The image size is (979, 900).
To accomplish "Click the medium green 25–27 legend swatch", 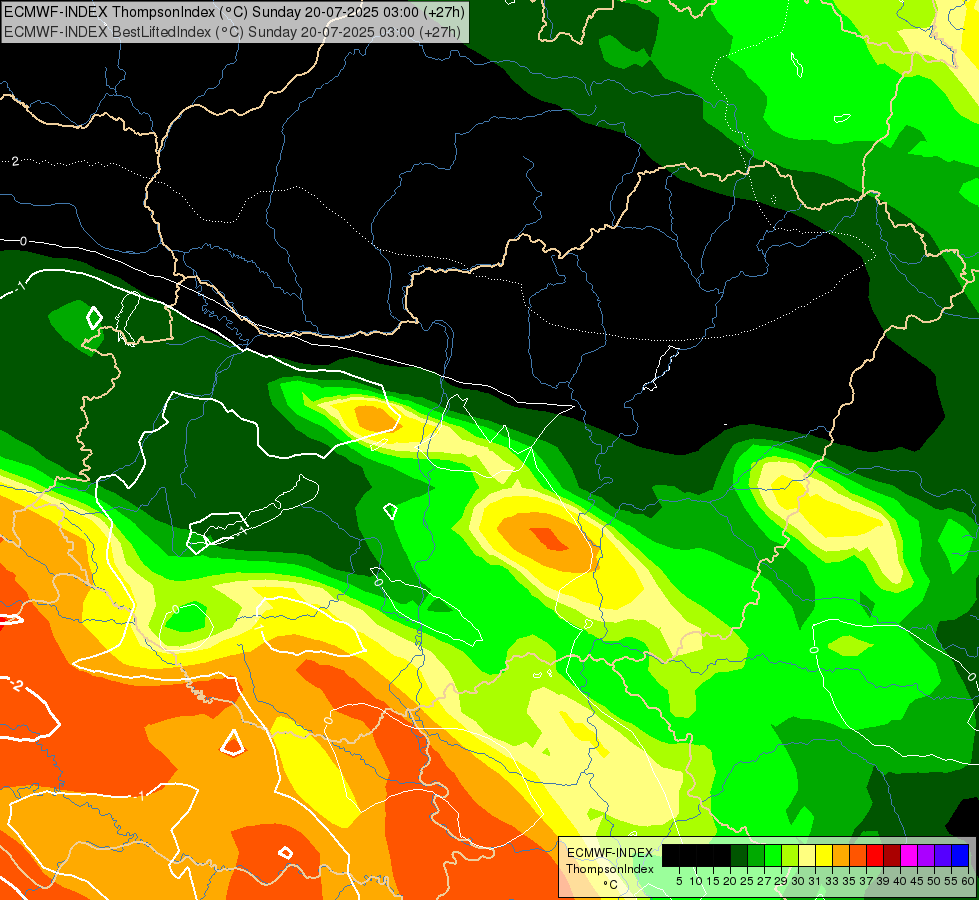I will point(756,855).
